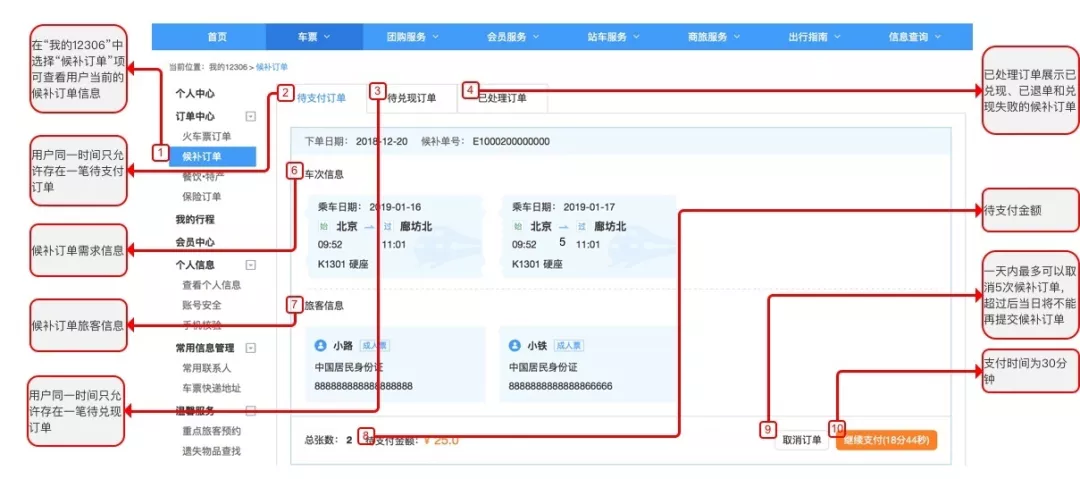The width and height of the screenshot is (1080, 479).
Task: Click the orange 继续支付 button
Action: coord(887,440)
